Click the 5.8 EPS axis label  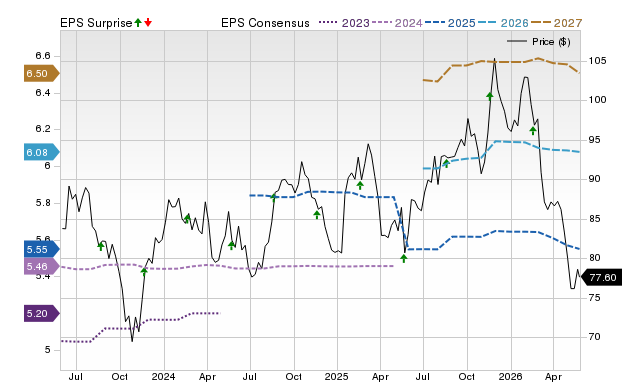click(43, 203)
